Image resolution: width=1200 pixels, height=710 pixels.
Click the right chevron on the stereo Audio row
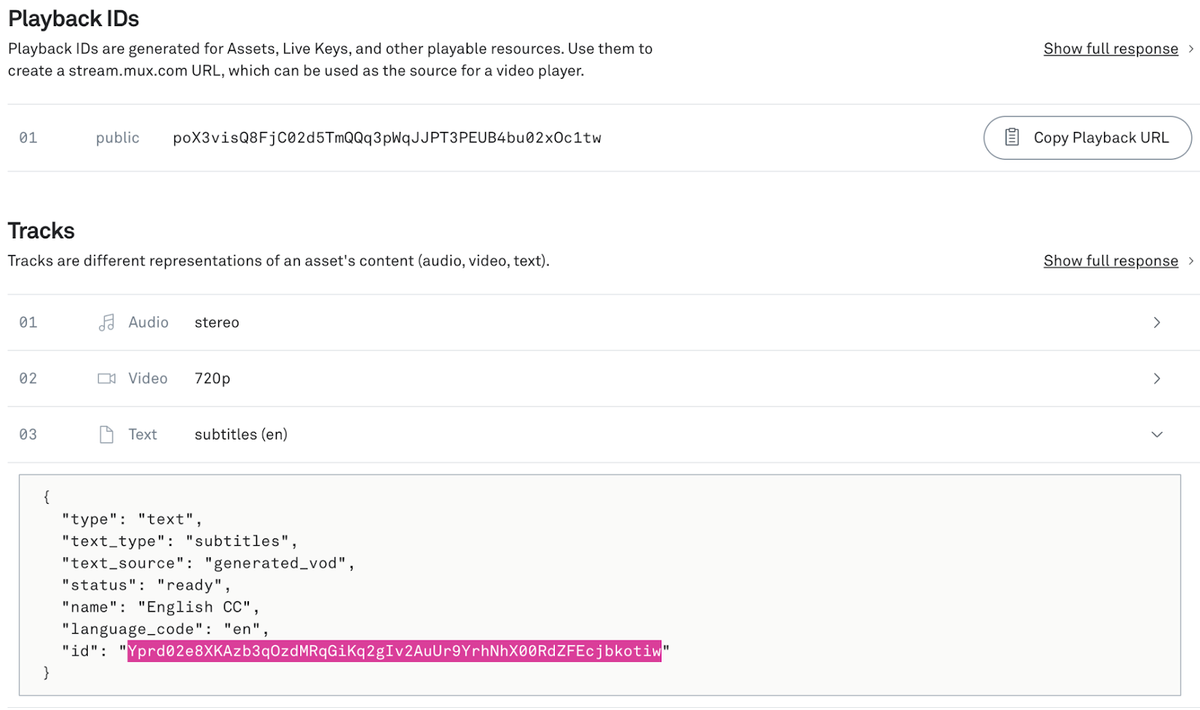click(1156, 322)
